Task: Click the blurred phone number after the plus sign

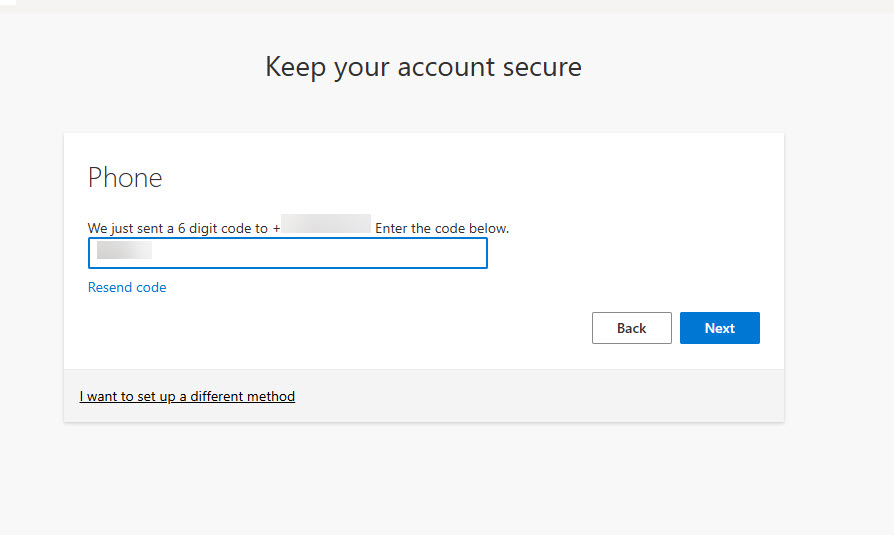Action: (326, 224)
